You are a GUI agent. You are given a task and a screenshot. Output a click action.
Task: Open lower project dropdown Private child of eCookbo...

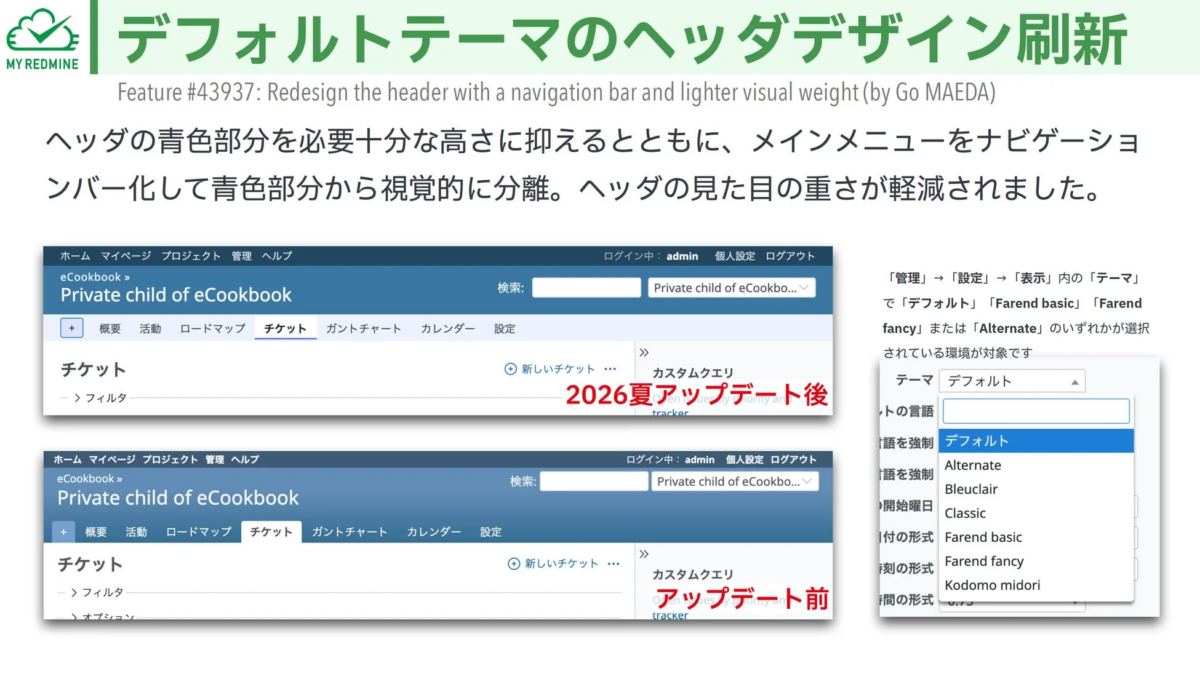pos(735,481)
